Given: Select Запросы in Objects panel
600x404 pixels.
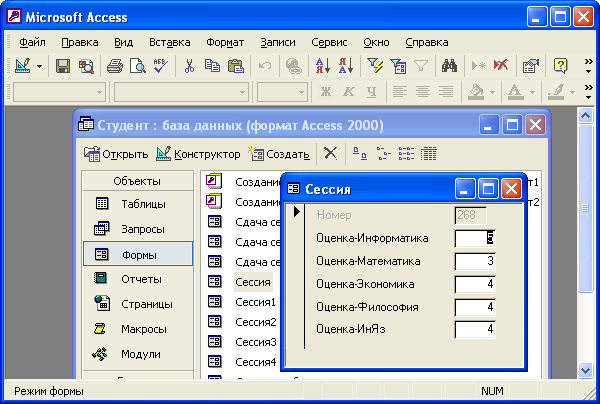Looking at the screenshot, I should pos(138,229).
